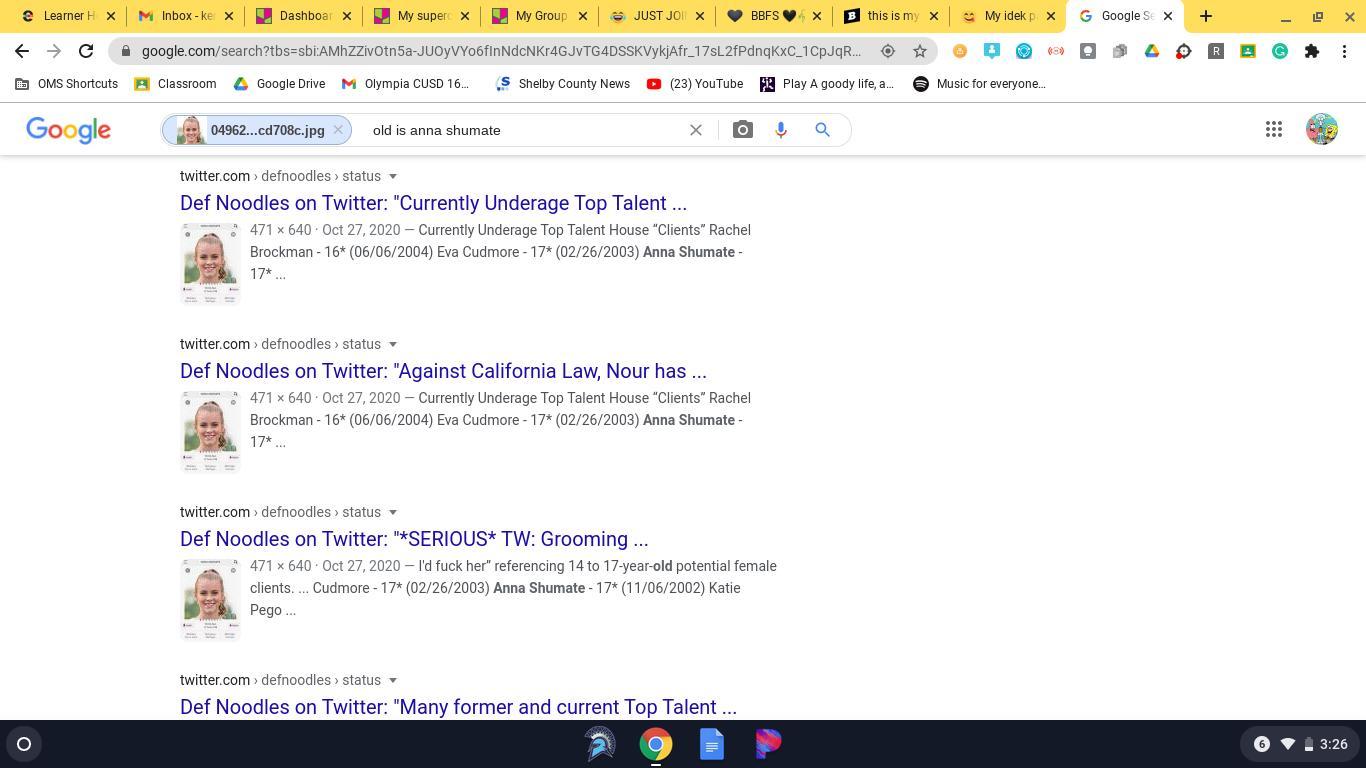Expand options for 'Many former and current' result
Screen dimensions: 1366x768
tap(393, 681)
